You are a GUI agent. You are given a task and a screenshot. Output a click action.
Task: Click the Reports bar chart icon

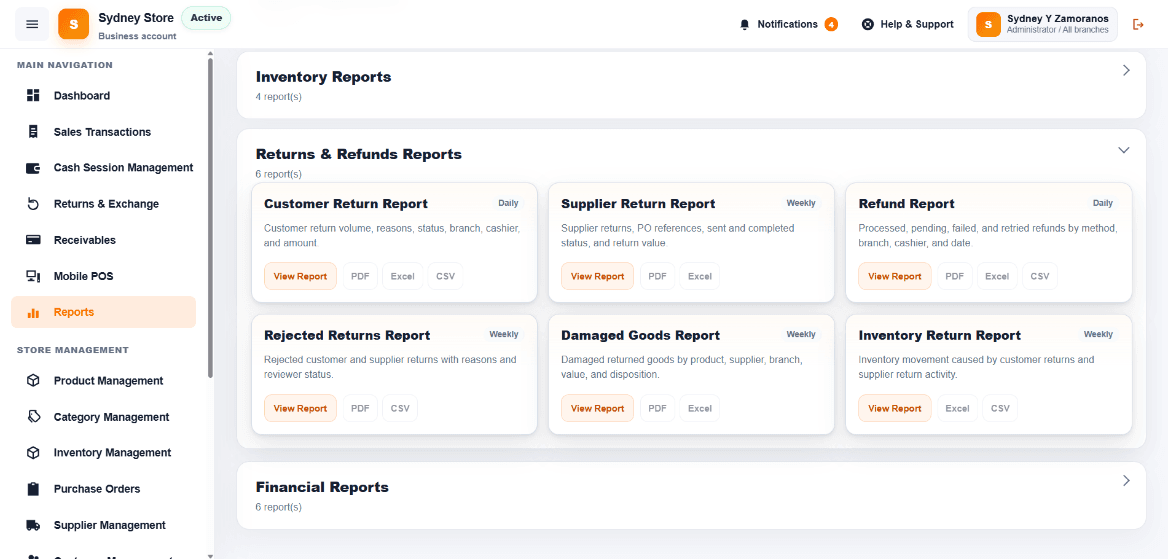tap(33, 313)
